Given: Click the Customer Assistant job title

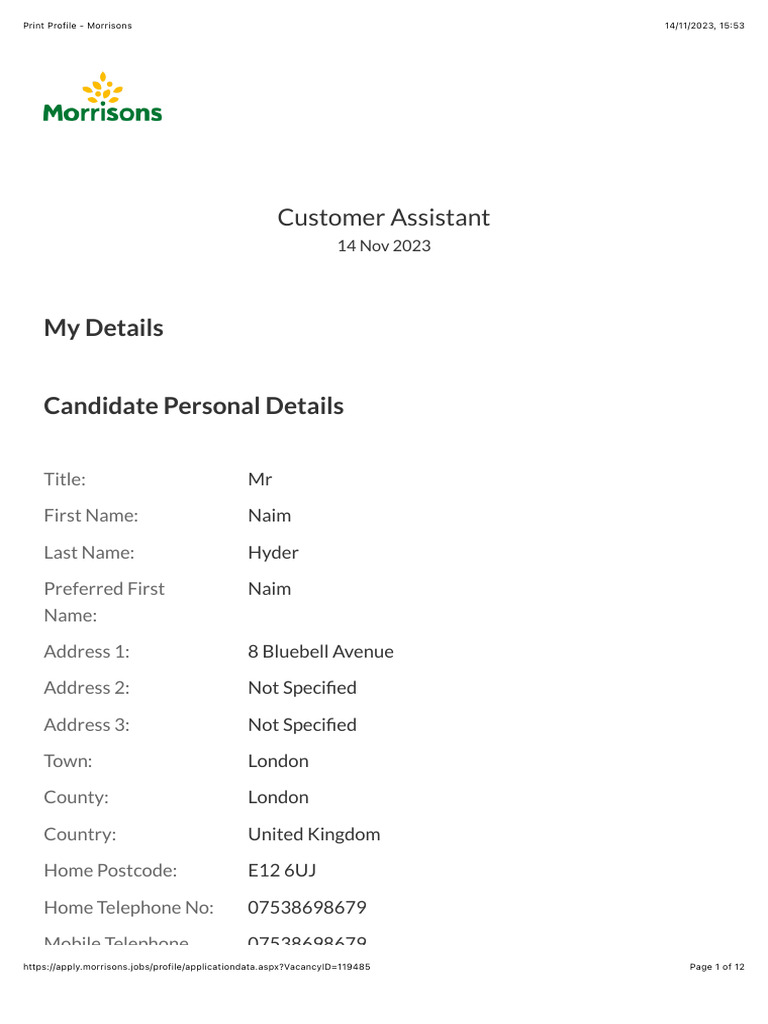Looking at the screenshot, I should pos(384,217).
